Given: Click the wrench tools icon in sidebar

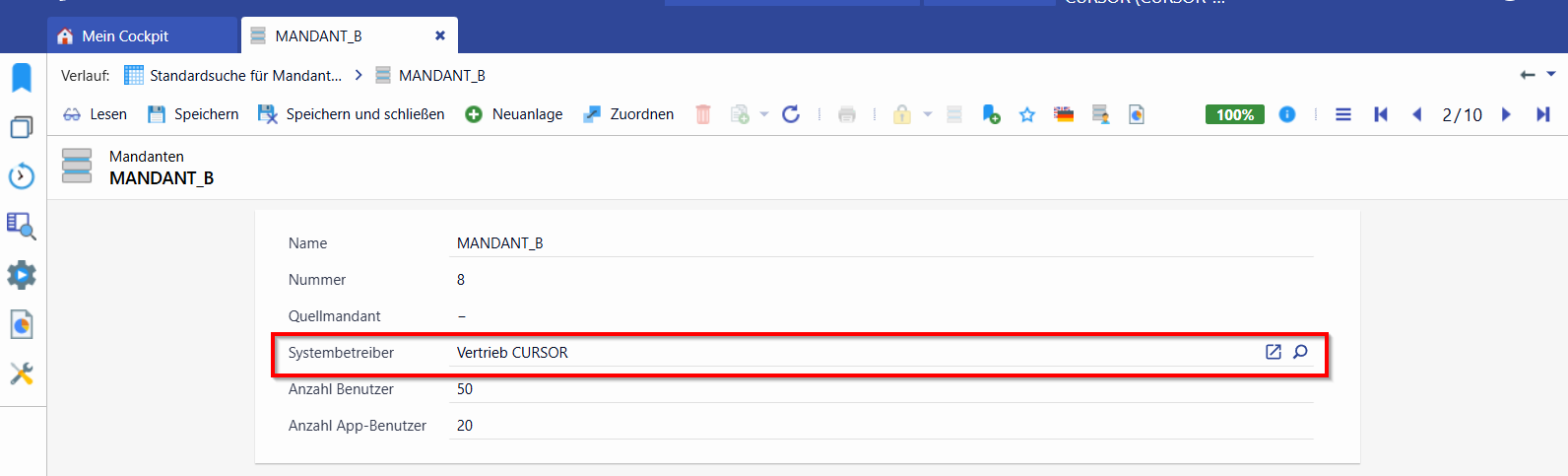Looking at the screenshot, I should [22, 374].
